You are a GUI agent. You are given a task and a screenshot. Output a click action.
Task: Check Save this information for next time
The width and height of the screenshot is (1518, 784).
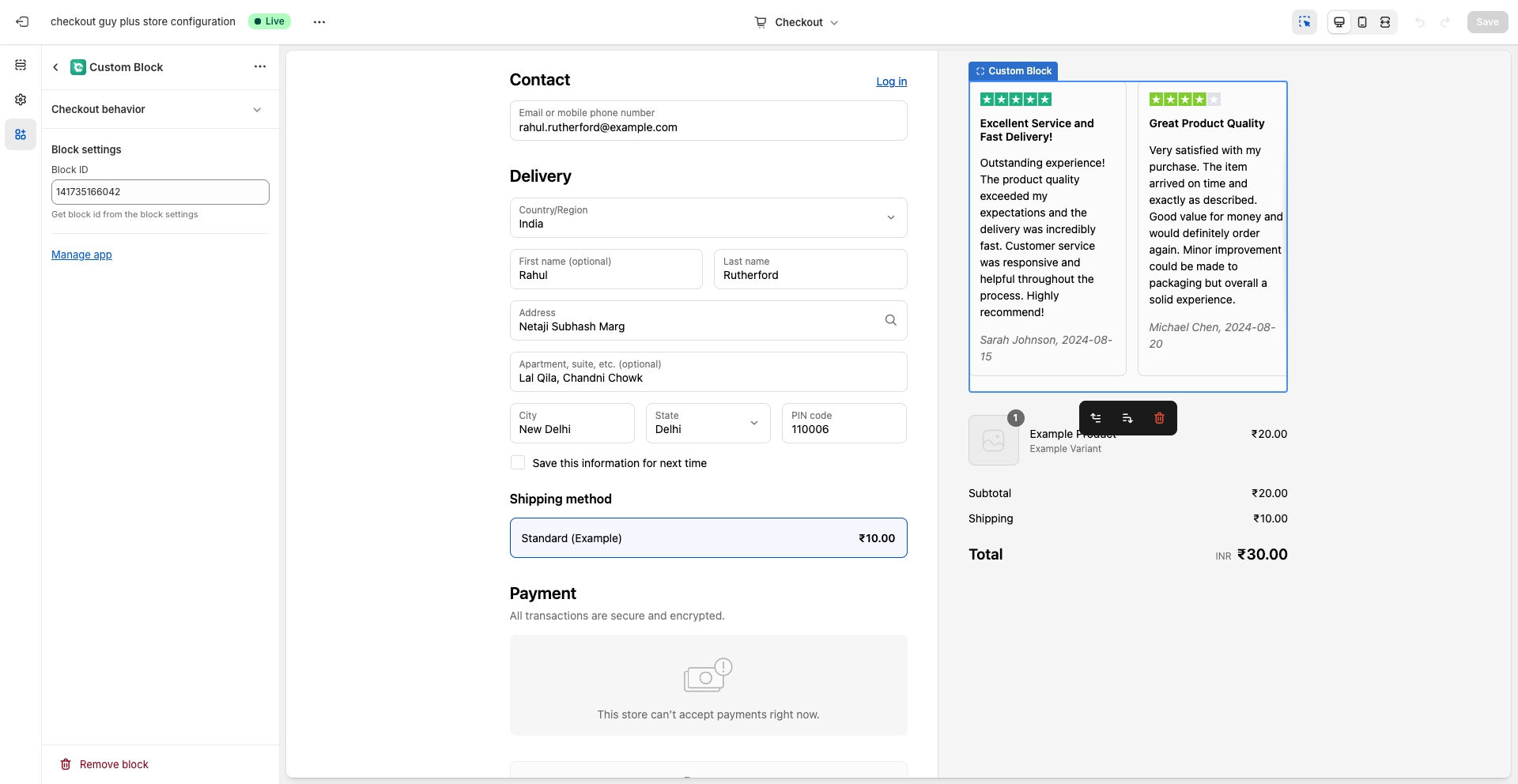(518, 462)
